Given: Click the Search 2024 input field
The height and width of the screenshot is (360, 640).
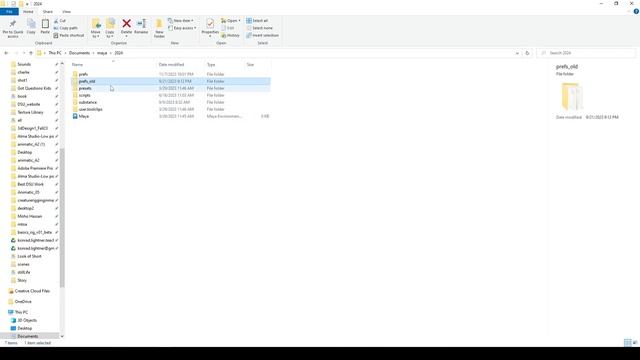Looking at the screenshot, I should pos(586,53).
